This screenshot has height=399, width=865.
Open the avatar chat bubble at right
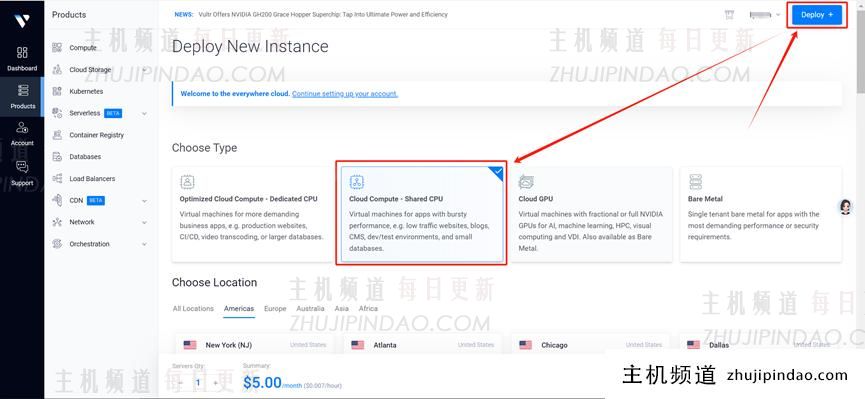click(845, 207)
